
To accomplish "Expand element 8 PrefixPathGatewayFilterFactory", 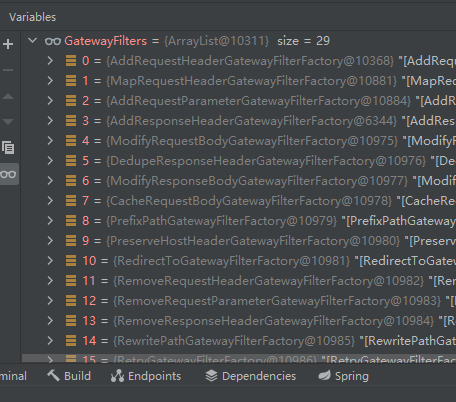I will (50, 221).
